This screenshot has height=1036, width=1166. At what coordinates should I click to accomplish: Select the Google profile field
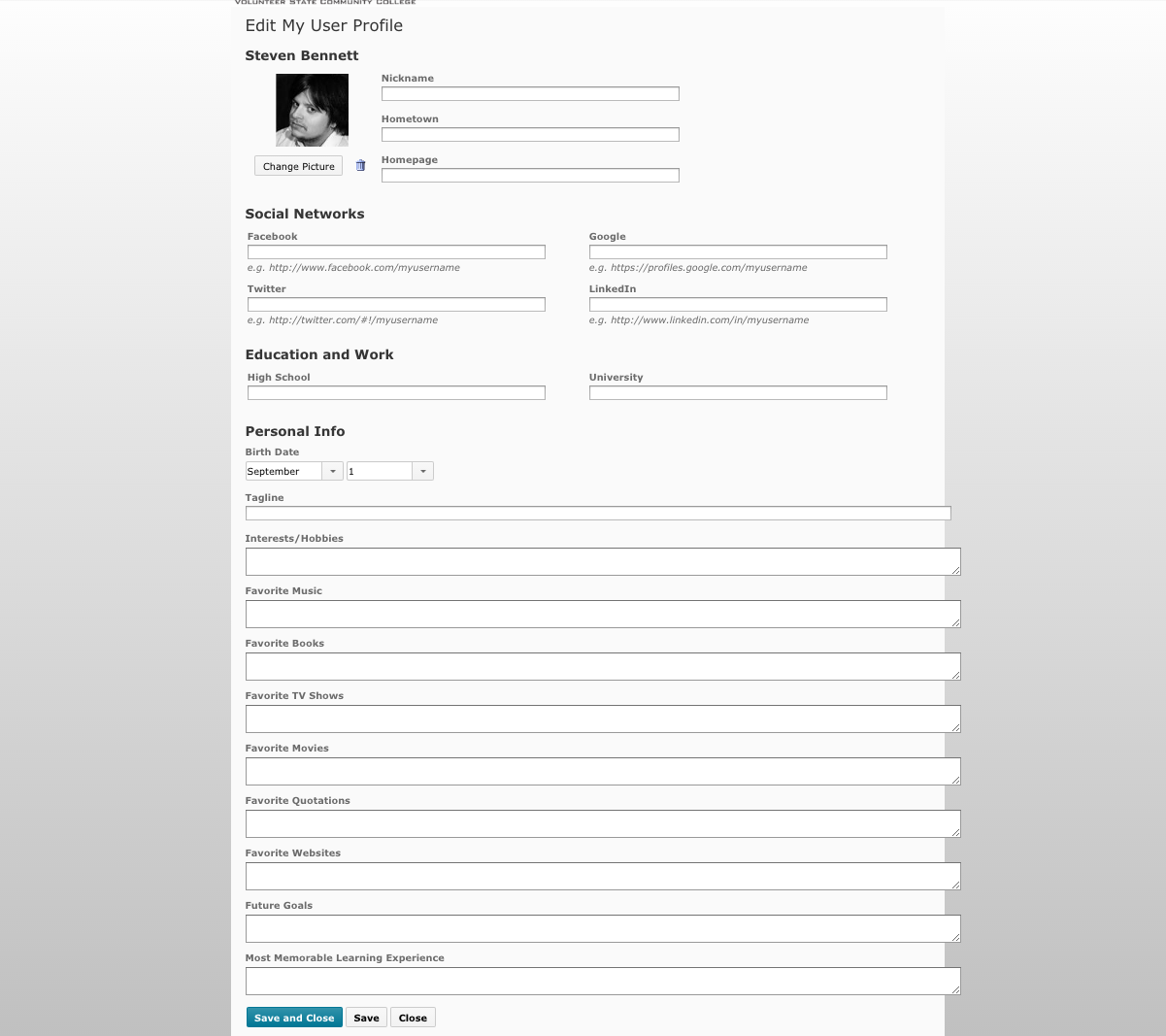(x=738, y=252)
